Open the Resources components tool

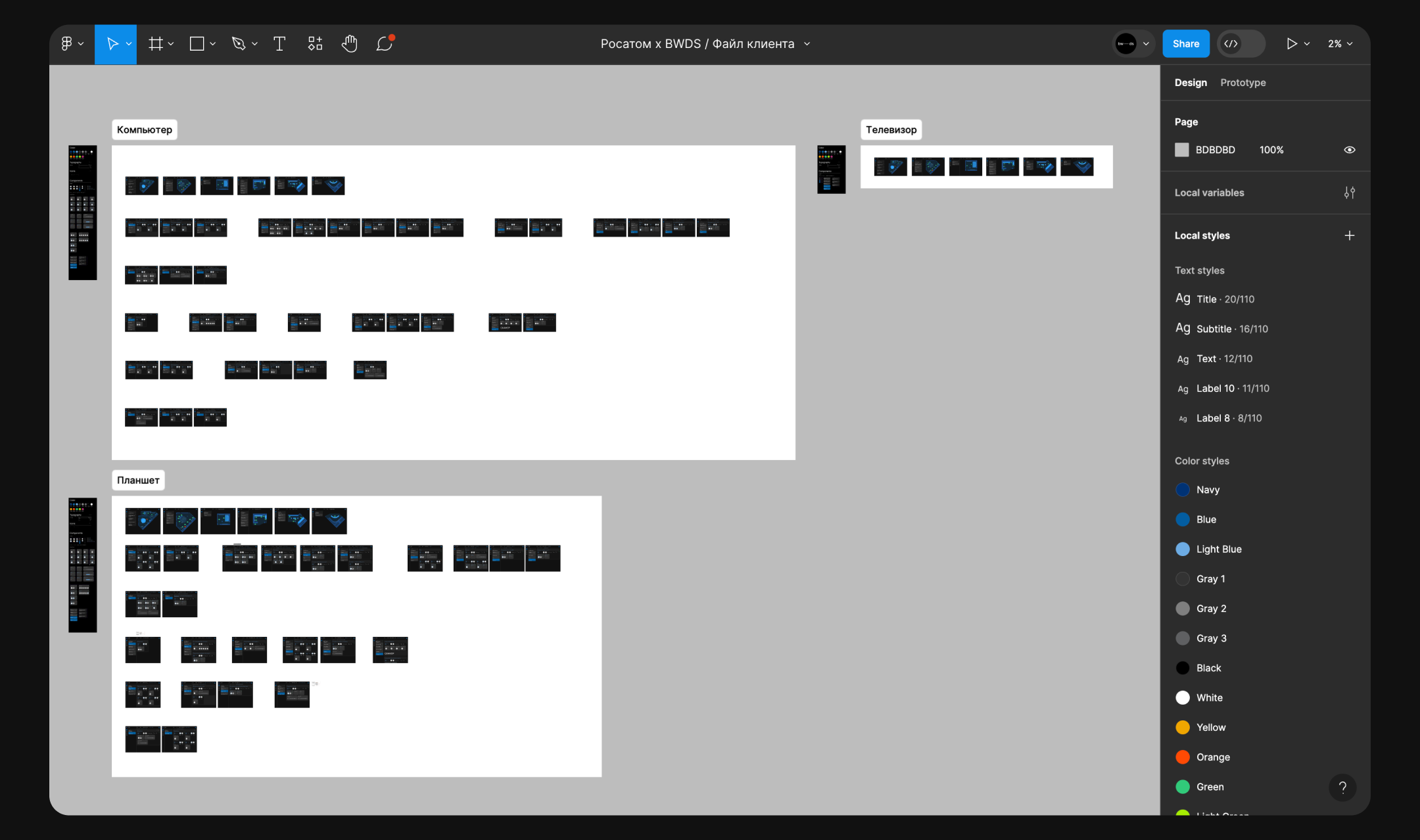coord(315,44)
